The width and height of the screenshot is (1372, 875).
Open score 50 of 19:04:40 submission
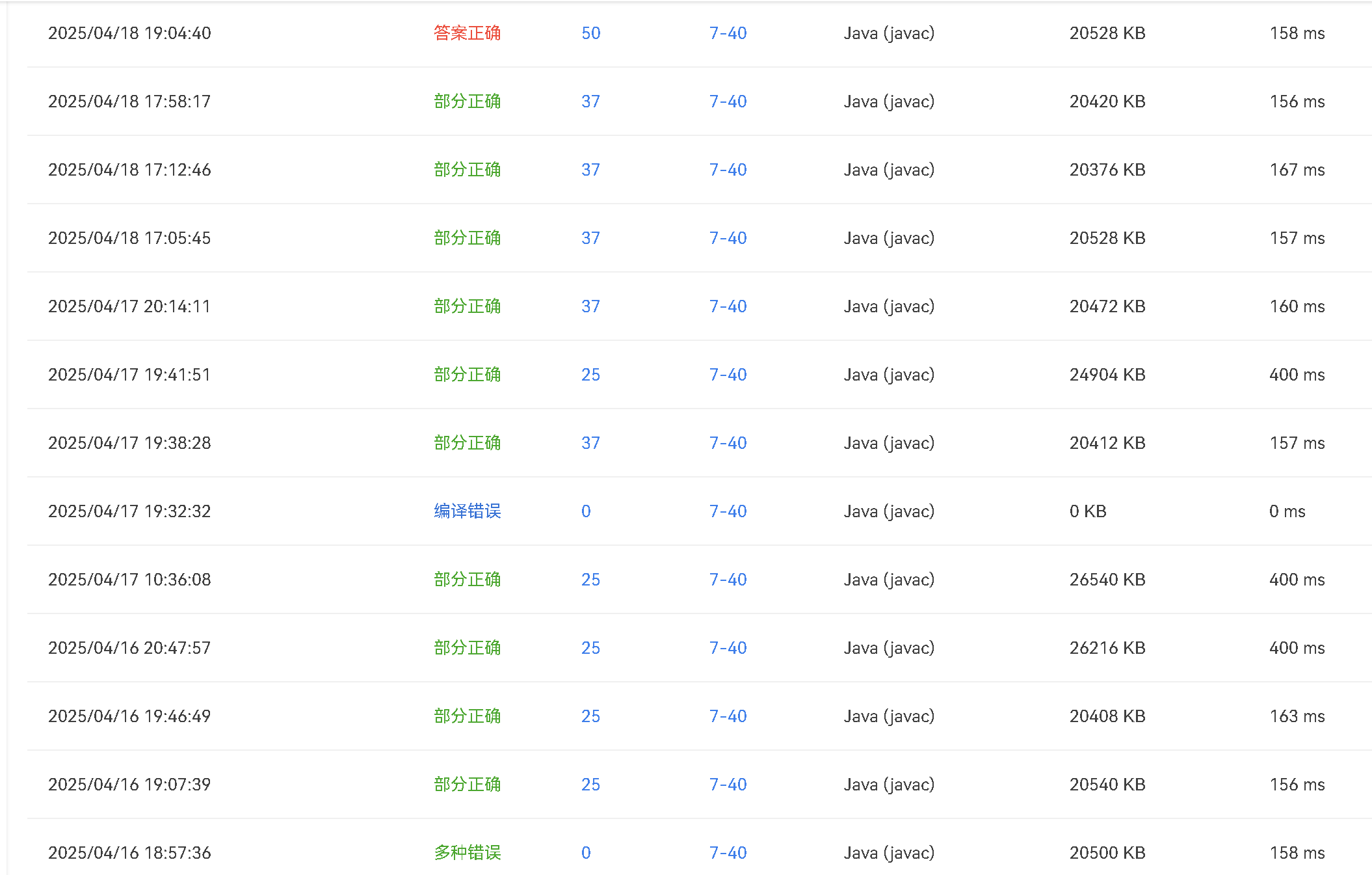pos(590,33)
